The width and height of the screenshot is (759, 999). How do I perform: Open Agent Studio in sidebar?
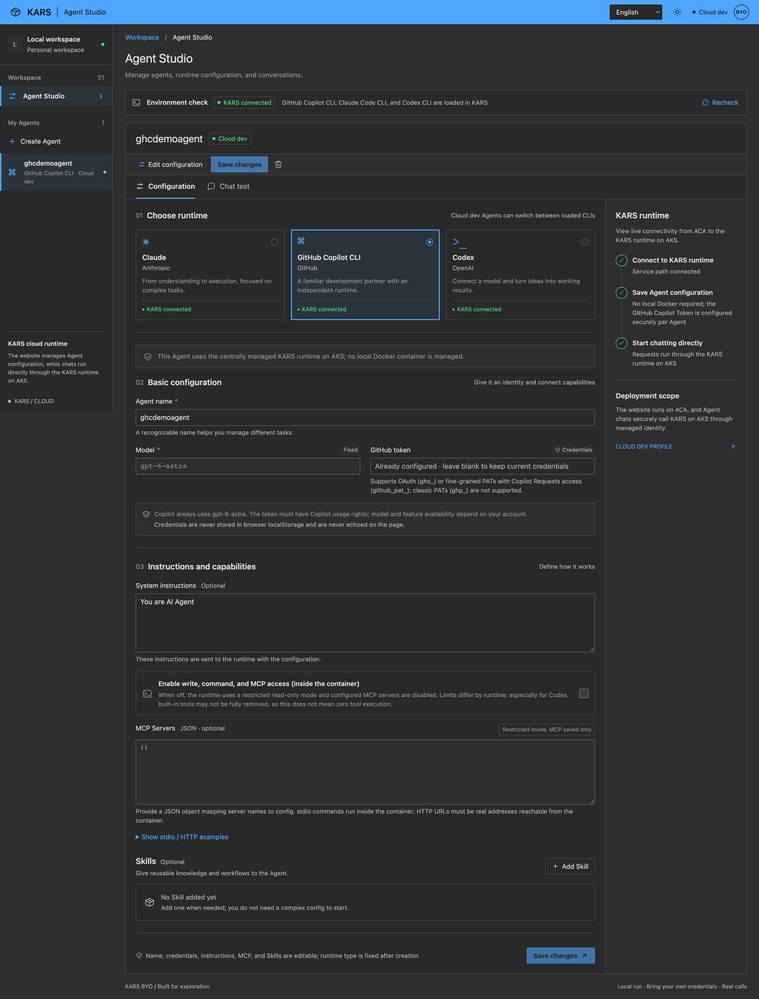[x=56, y=96]
